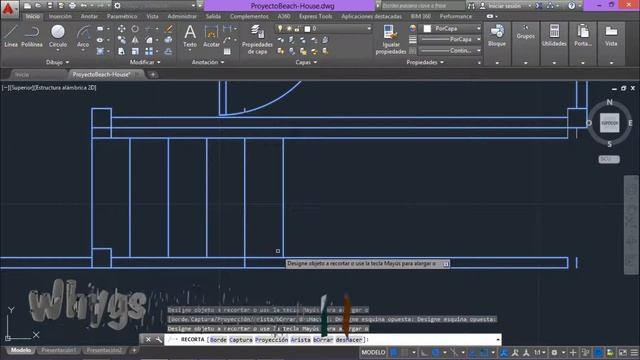Open the PorCapa color dropdown
640x360 pixels.
[478, 29]
